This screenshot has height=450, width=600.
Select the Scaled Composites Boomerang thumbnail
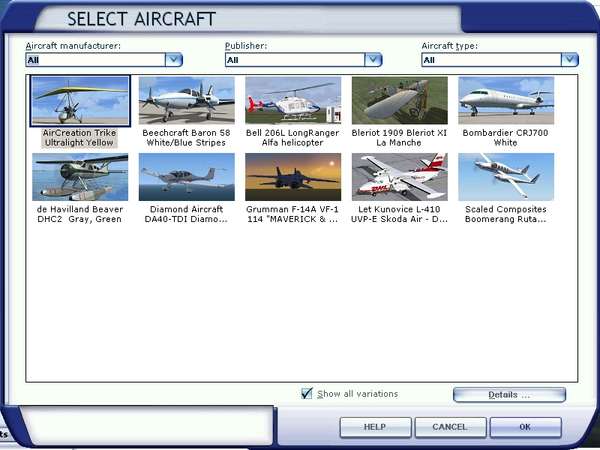506,177
